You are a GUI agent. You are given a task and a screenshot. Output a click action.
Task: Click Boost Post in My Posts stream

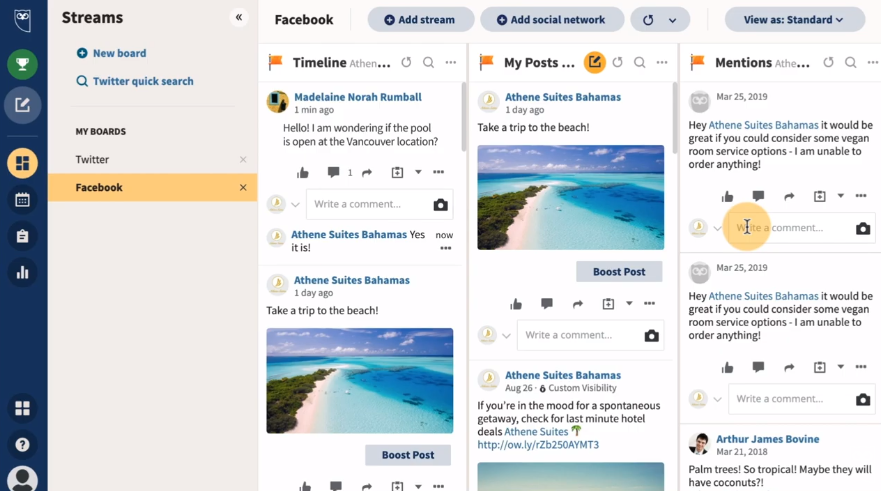[x=619, y=272]
